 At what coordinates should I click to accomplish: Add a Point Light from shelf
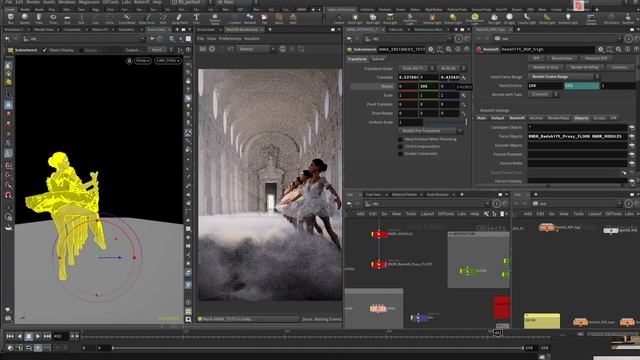[x=355, y=18]
